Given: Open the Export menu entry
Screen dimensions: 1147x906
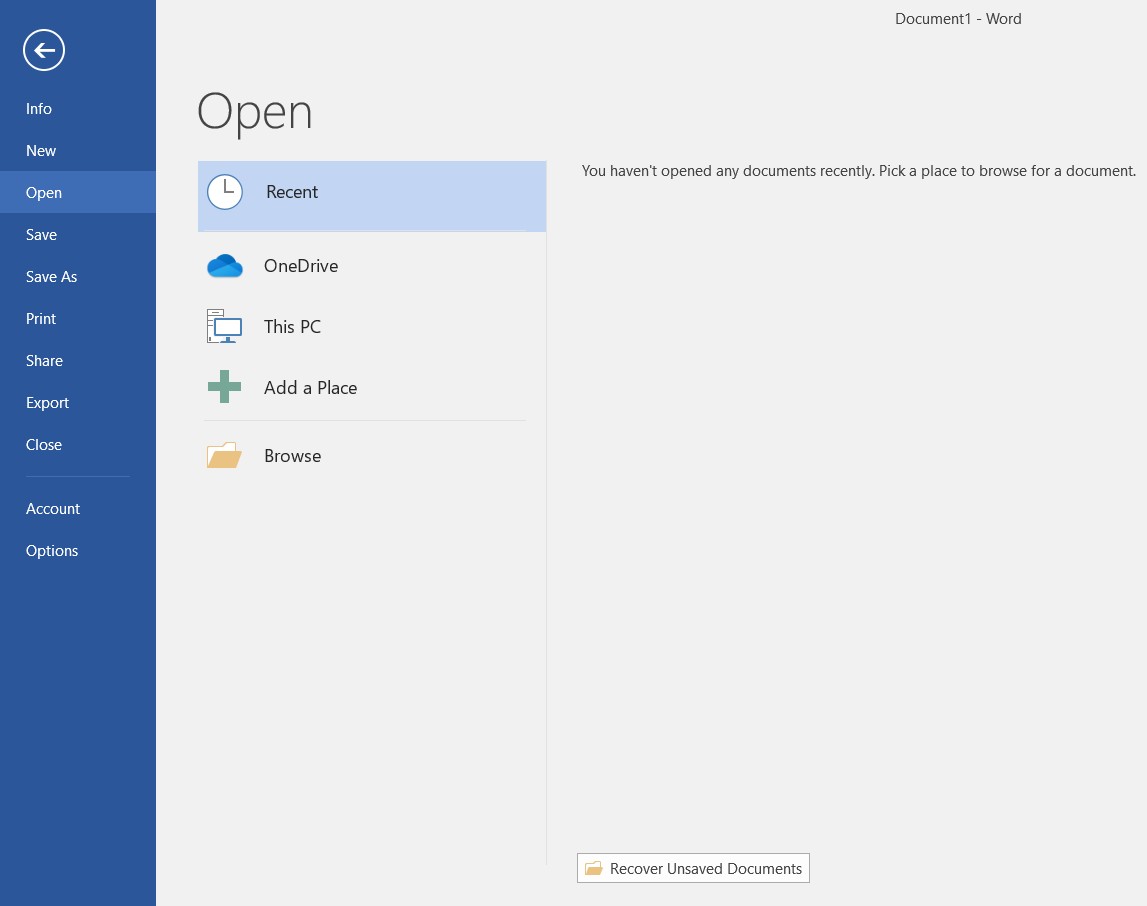Looking at the screenshot, I should [47, 402].
